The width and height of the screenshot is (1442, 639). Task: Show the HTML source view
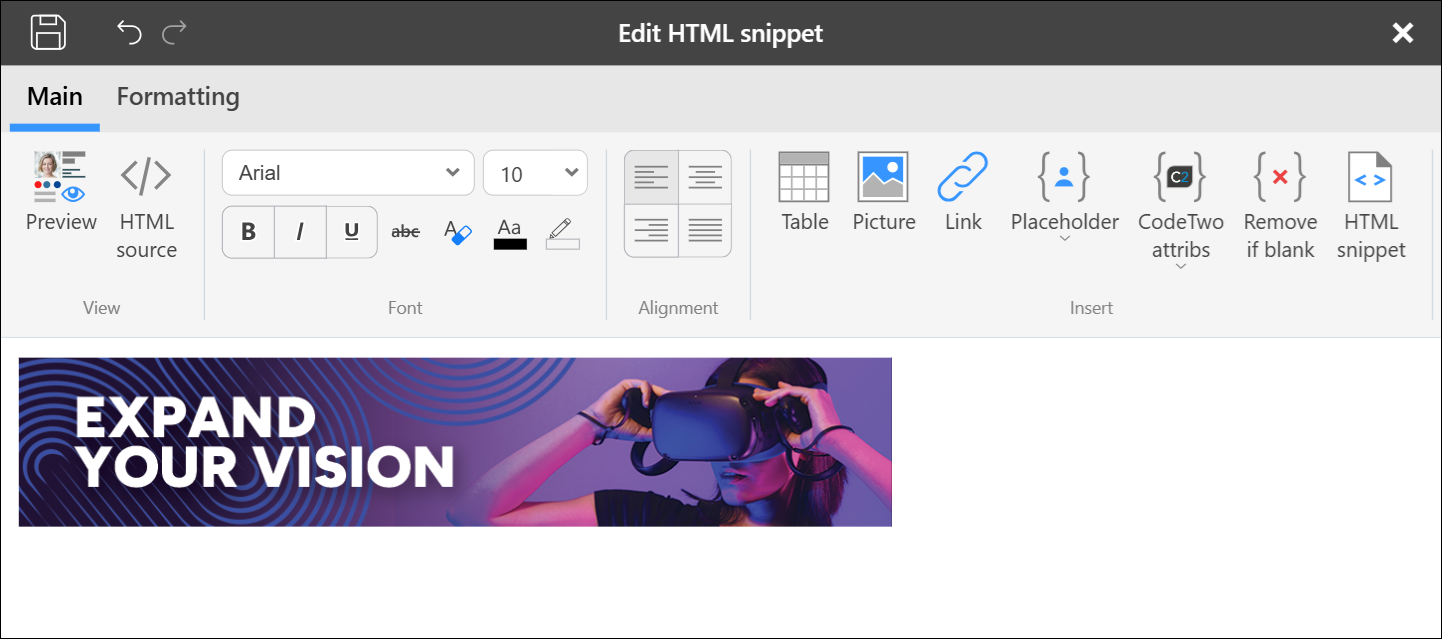pos(146,207)
